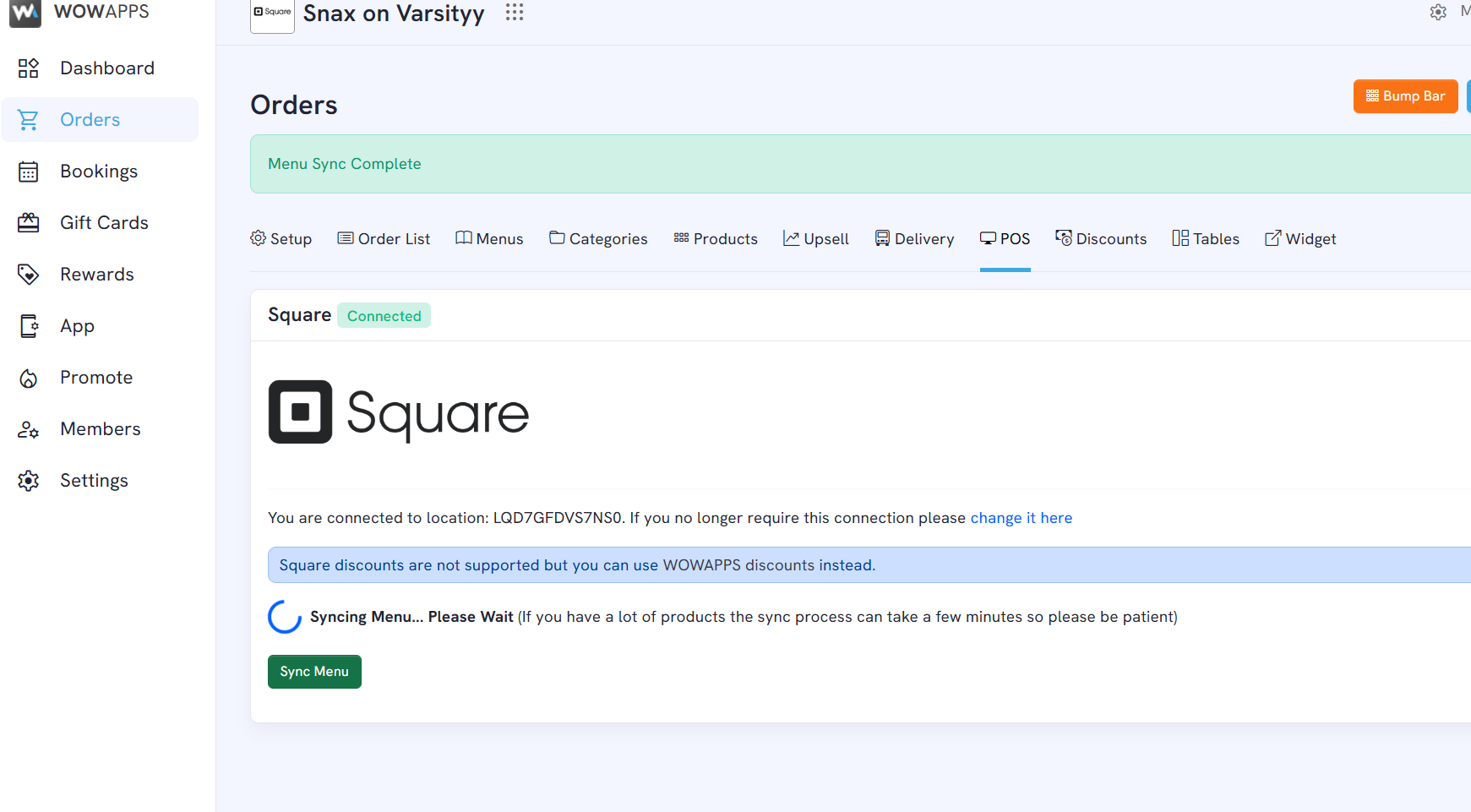Click the Square discounts not supported notice
The image size is (1471, 812).
(x=869, y=565)
